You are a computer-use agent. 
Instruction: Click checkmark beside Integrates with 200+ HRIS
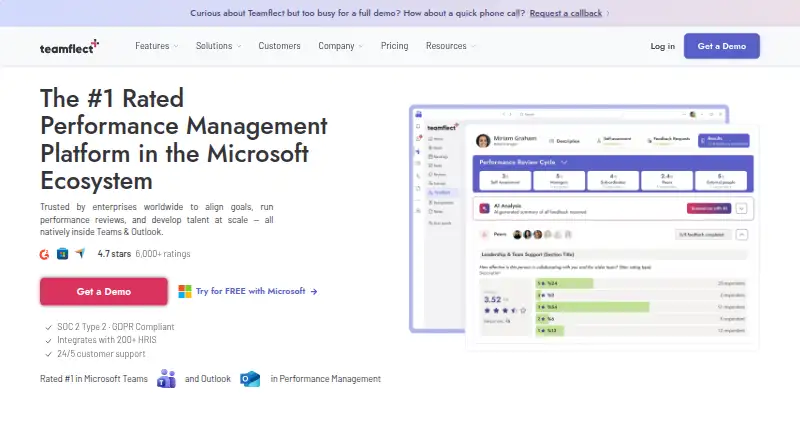(x=48, y=340)
